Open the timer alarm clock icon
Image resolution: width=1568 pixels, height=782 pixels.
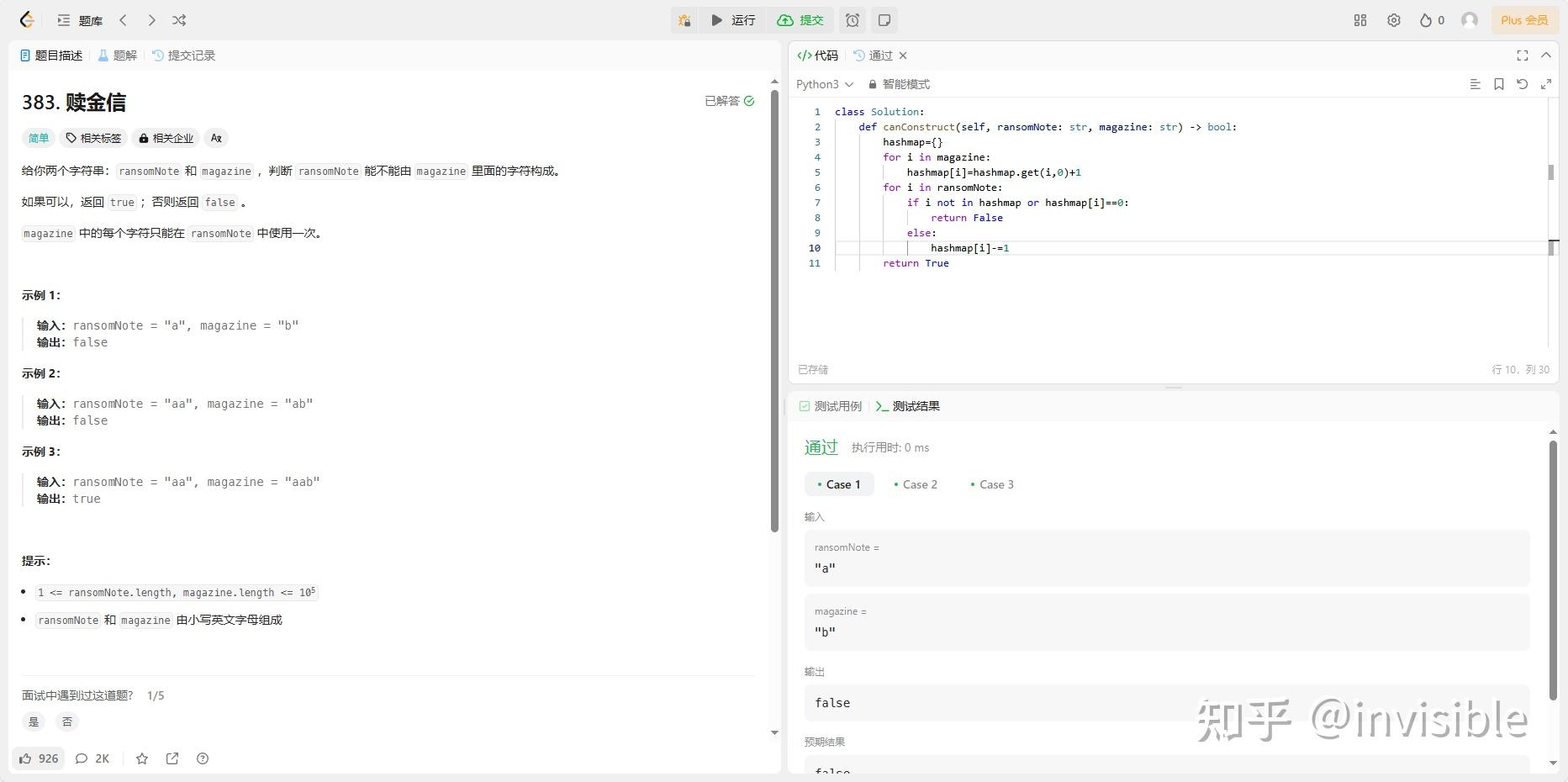(x=853, y=20)
